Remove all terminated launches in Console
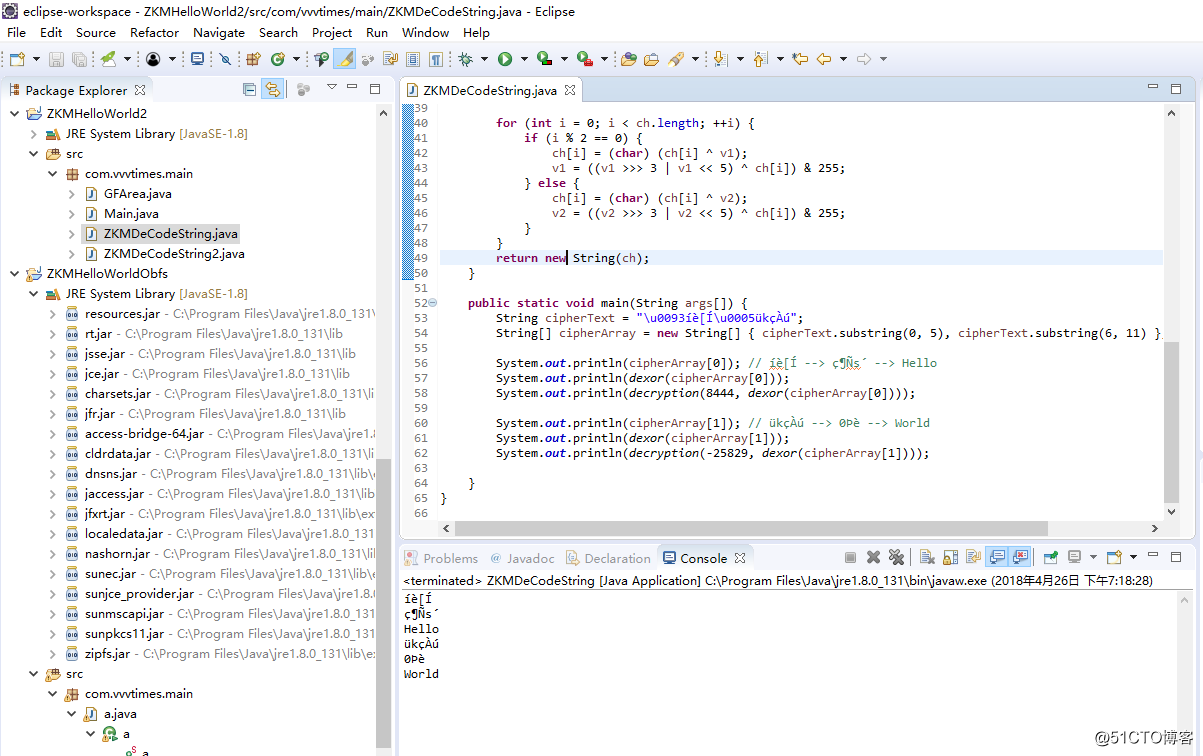The width and height of the screenshot is (1203, 756). click(x=896, y=558)
